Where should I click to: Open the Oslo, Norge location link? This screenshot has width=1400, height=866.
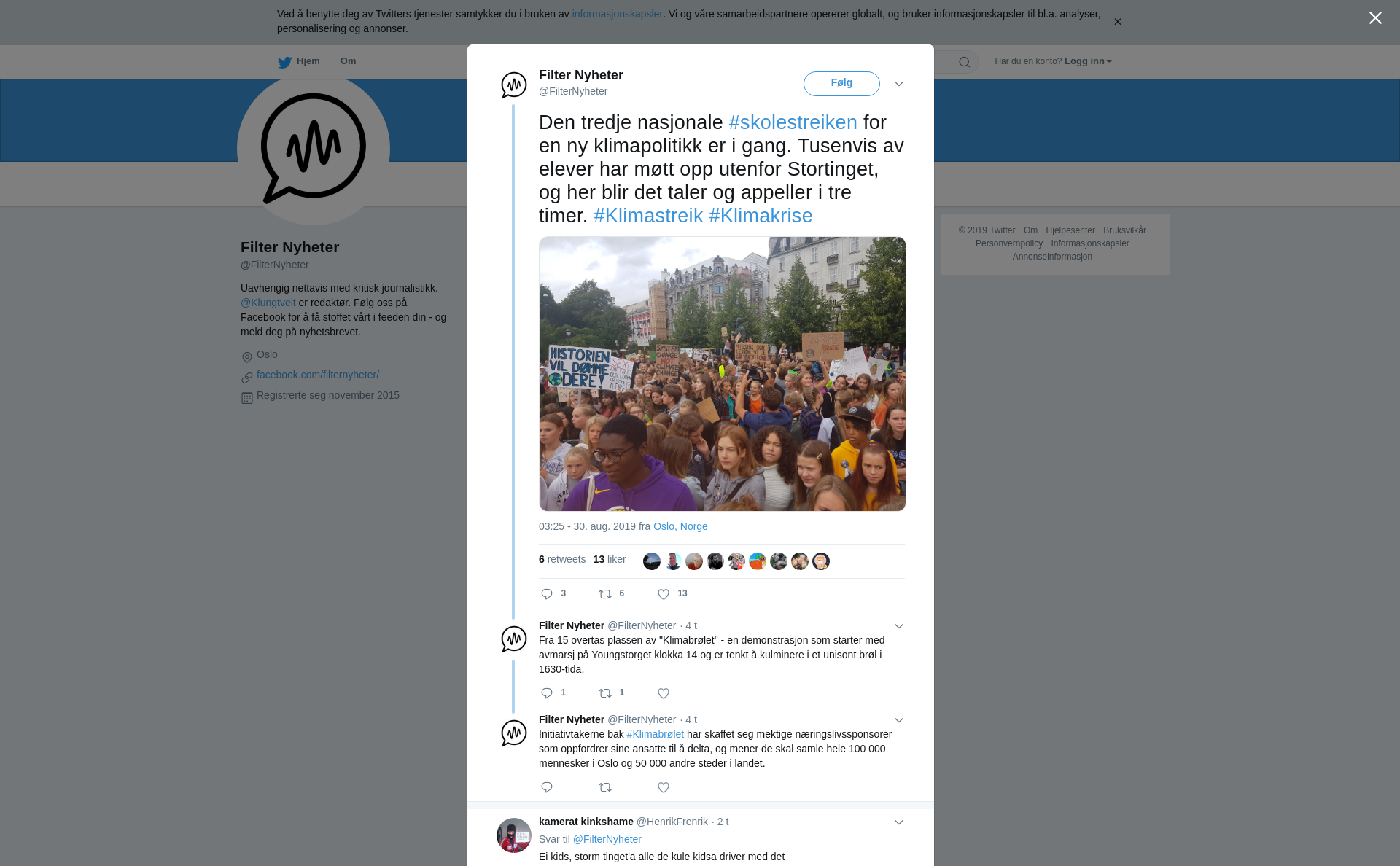680,526
